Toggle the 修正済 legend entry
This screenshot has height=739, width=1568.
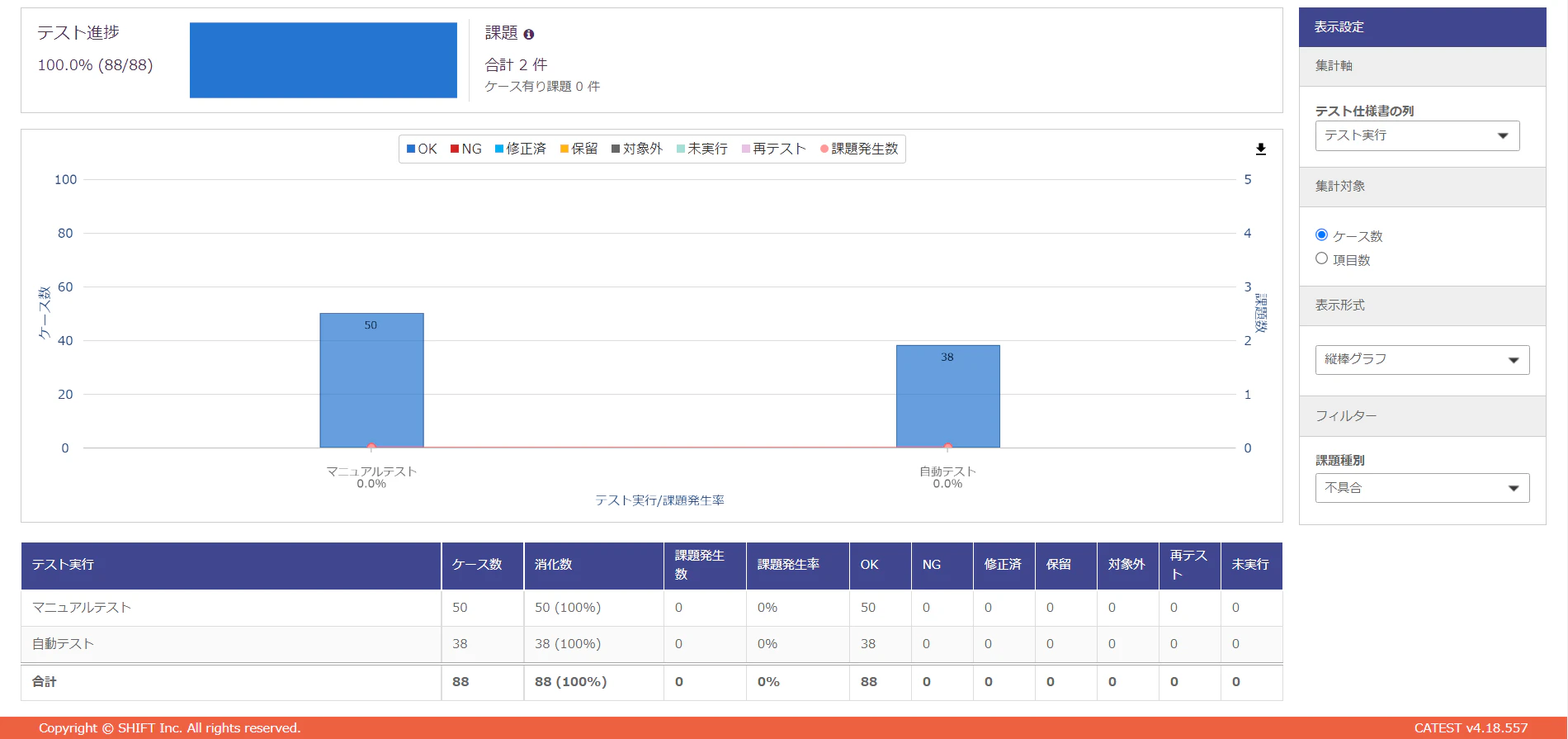[x=521, y=149]
